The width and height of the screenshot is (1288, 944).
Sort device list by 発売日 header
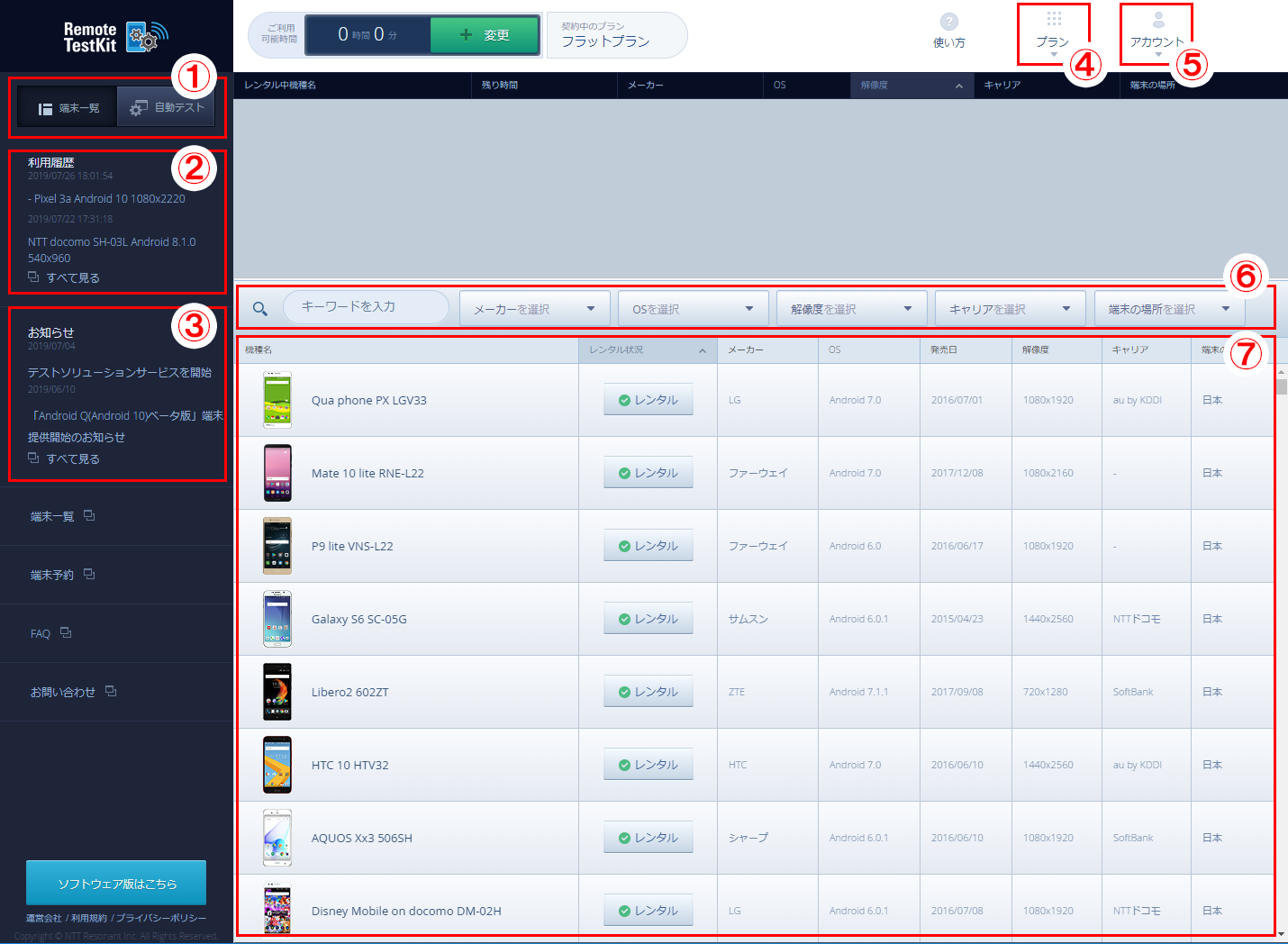coord(966,349)
